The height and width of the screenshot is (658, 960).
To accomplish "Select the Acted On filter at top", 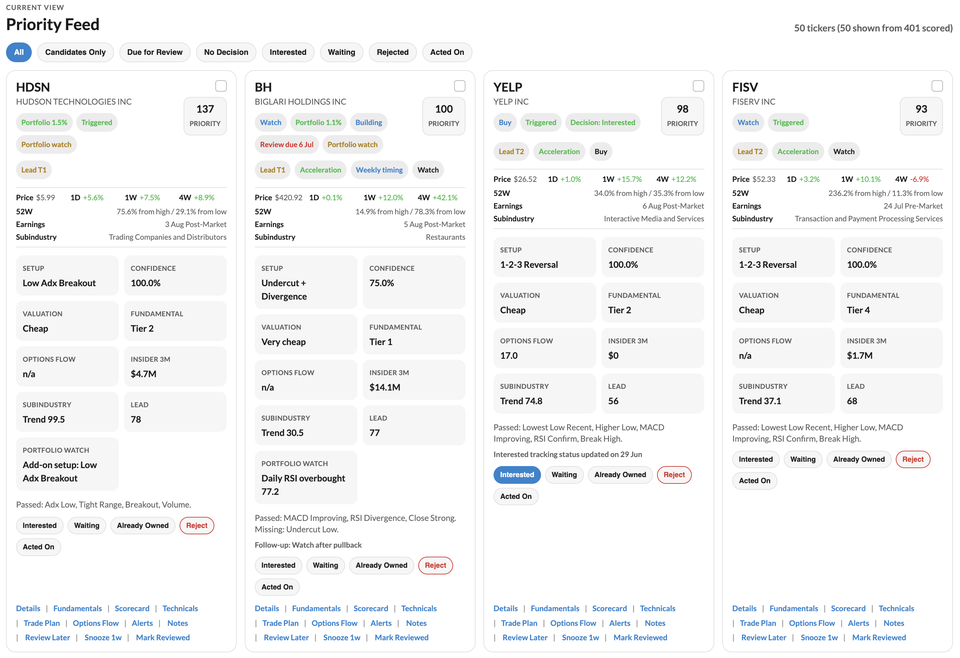I will tap(447, 52).
